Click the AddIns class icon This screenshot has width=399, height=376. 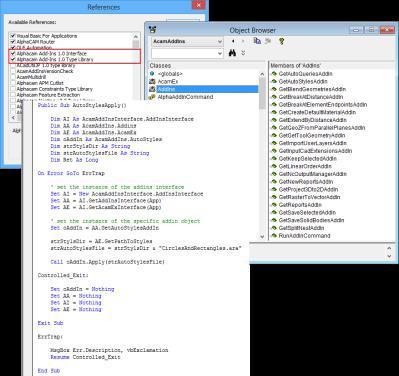[x=152, y=89]
